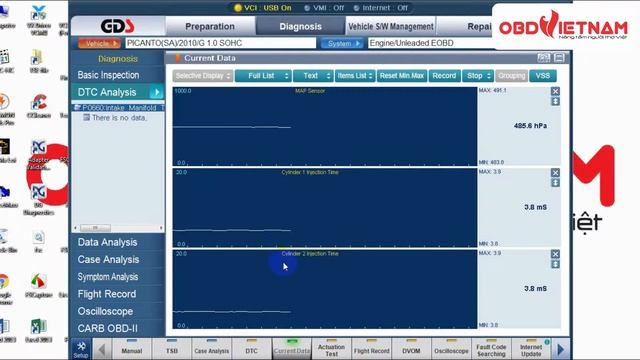Open the Full List dropdown
This screenshot has width=640, height=360.
[x=263, y=76]
